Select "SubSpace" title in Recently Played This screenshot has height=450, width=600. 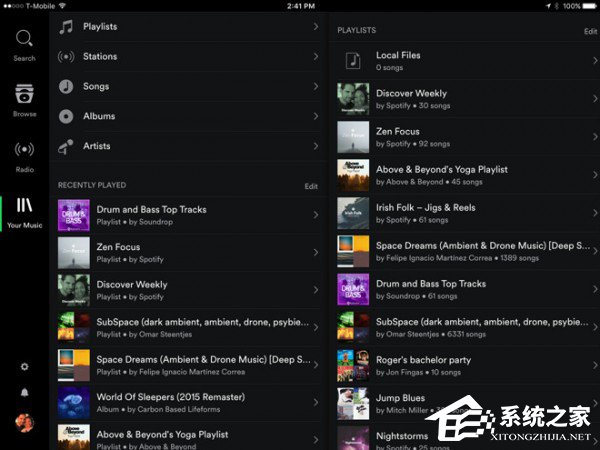coord(203,322)
